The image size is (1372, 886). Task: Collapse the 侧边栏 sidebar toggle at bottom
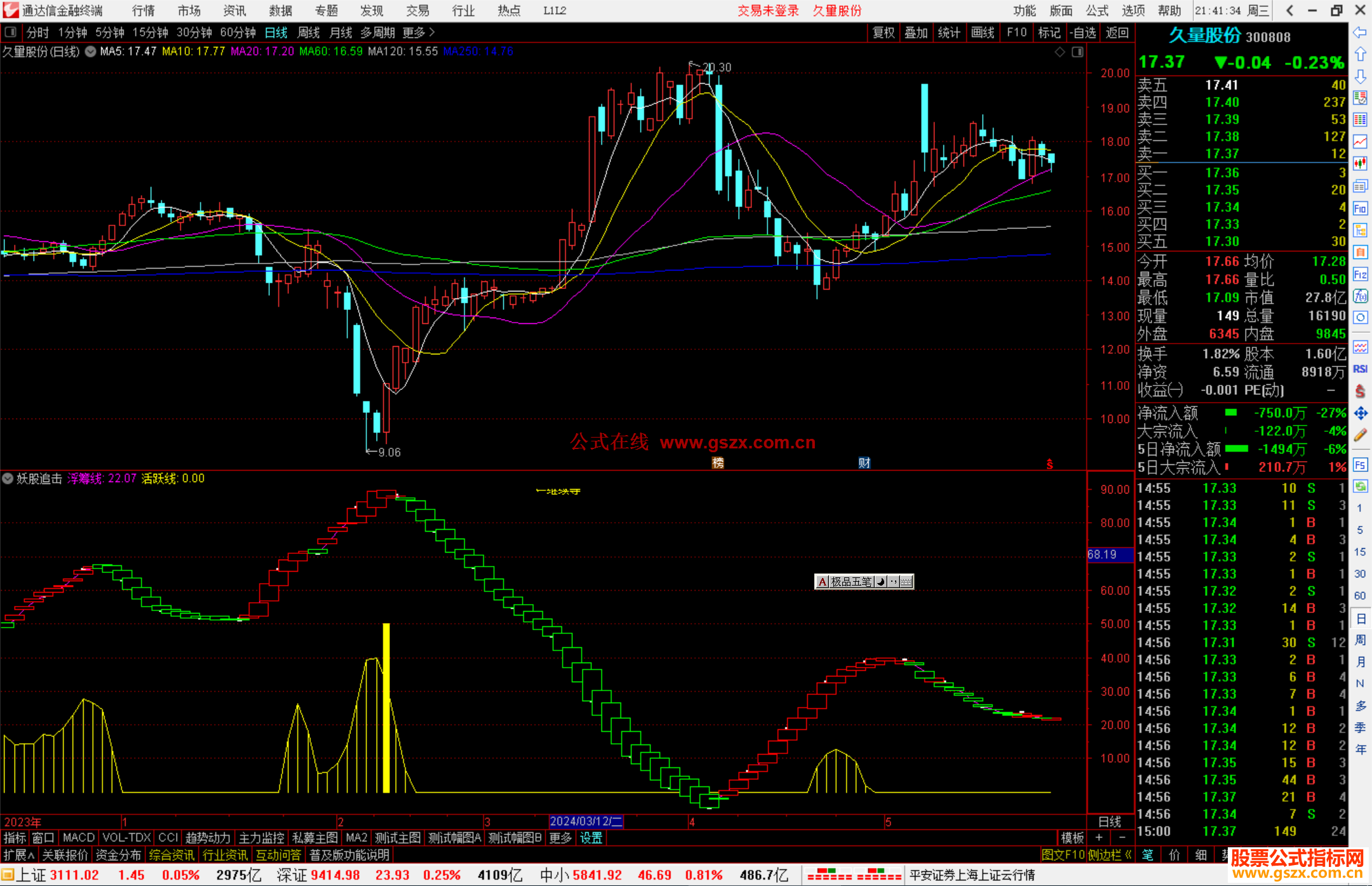[x=1109, y=855]
